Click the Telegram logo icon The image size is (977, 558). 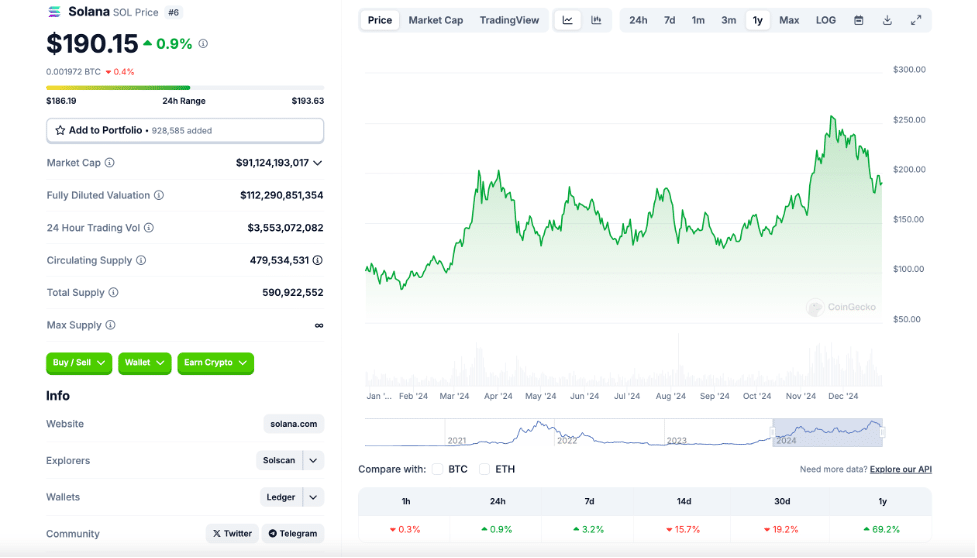click(x=272, y=534)
